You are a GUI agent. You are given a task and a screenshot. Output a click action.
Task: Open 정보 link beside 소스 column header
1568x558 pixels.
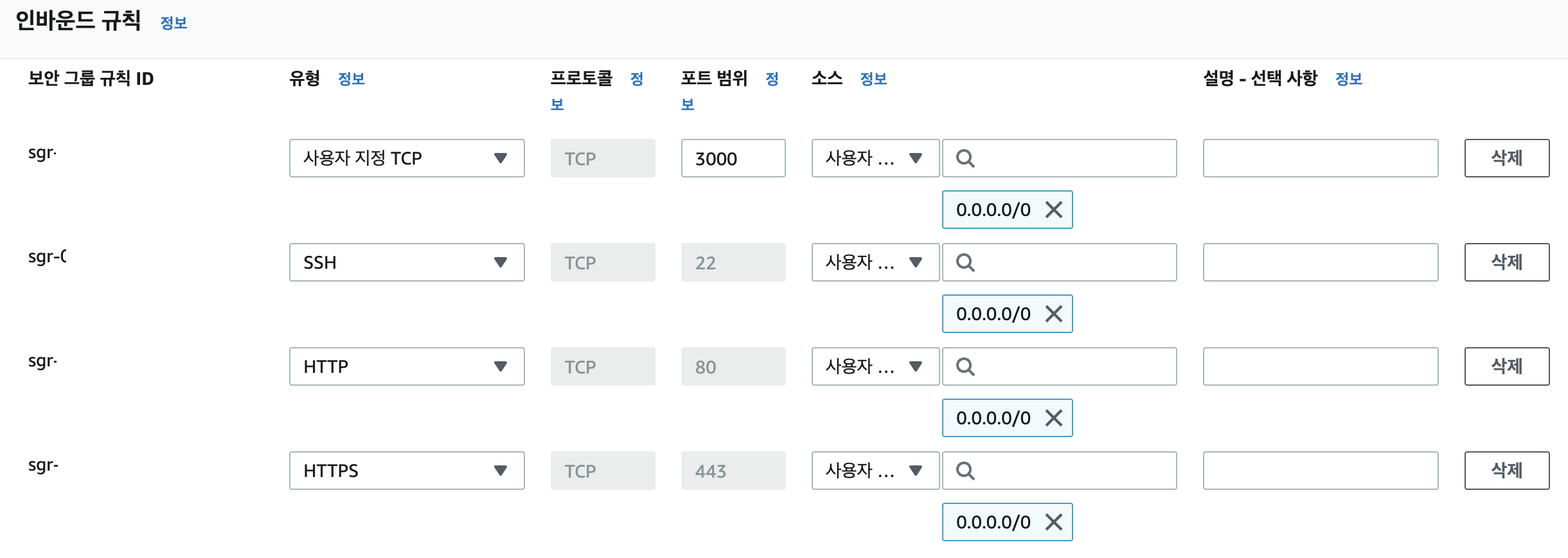pos(873,79)
